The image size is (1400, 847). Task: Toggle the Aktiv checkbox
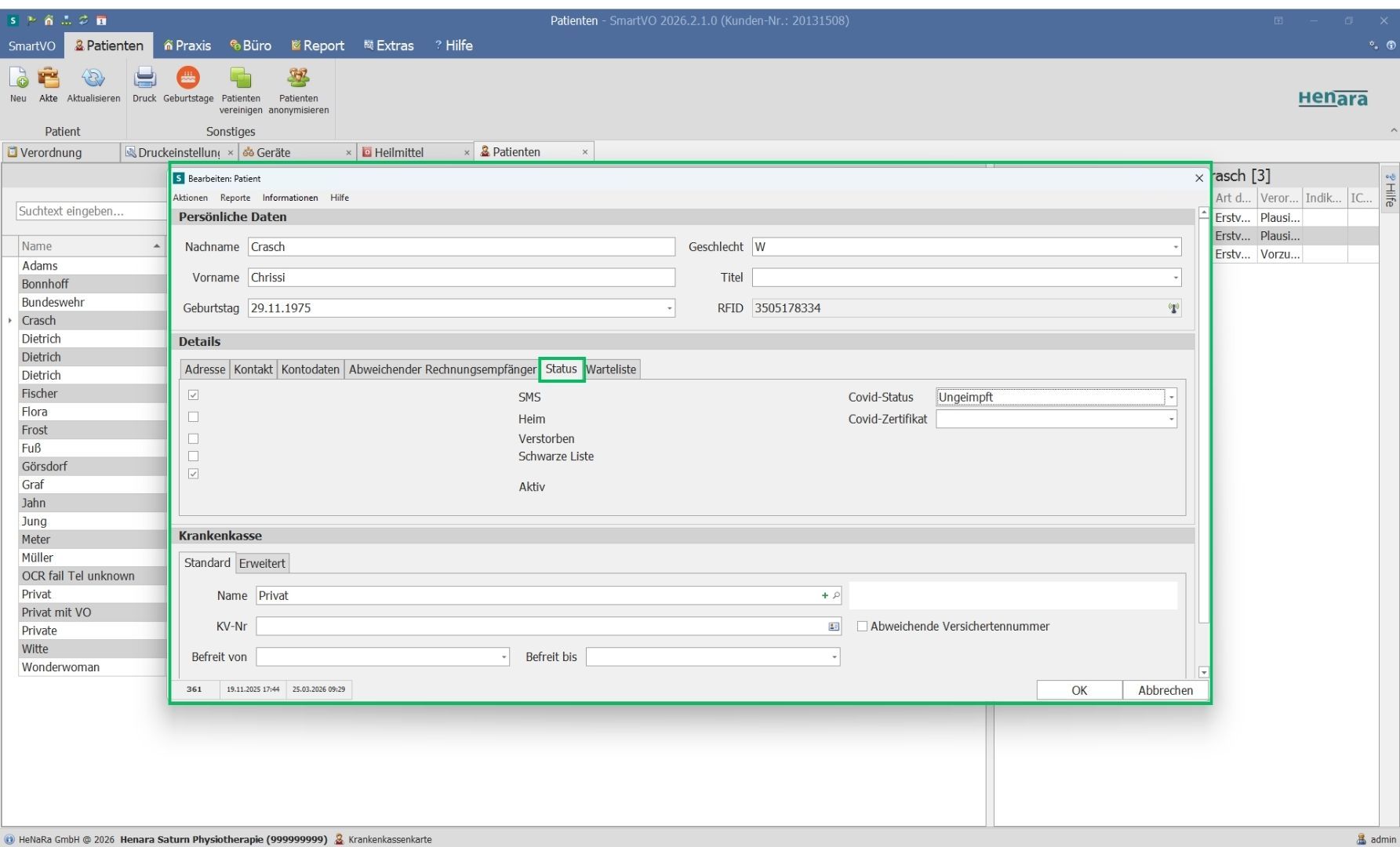point(193,474)
